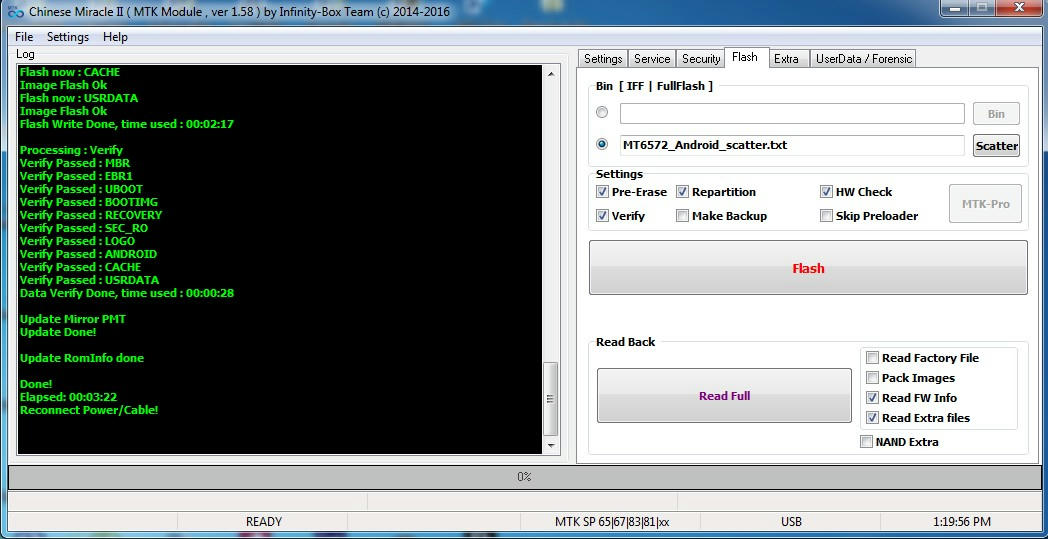Viewport: 1048px width, 539px height.
Task: Switch to the Service tab
Action: point(652,59)
